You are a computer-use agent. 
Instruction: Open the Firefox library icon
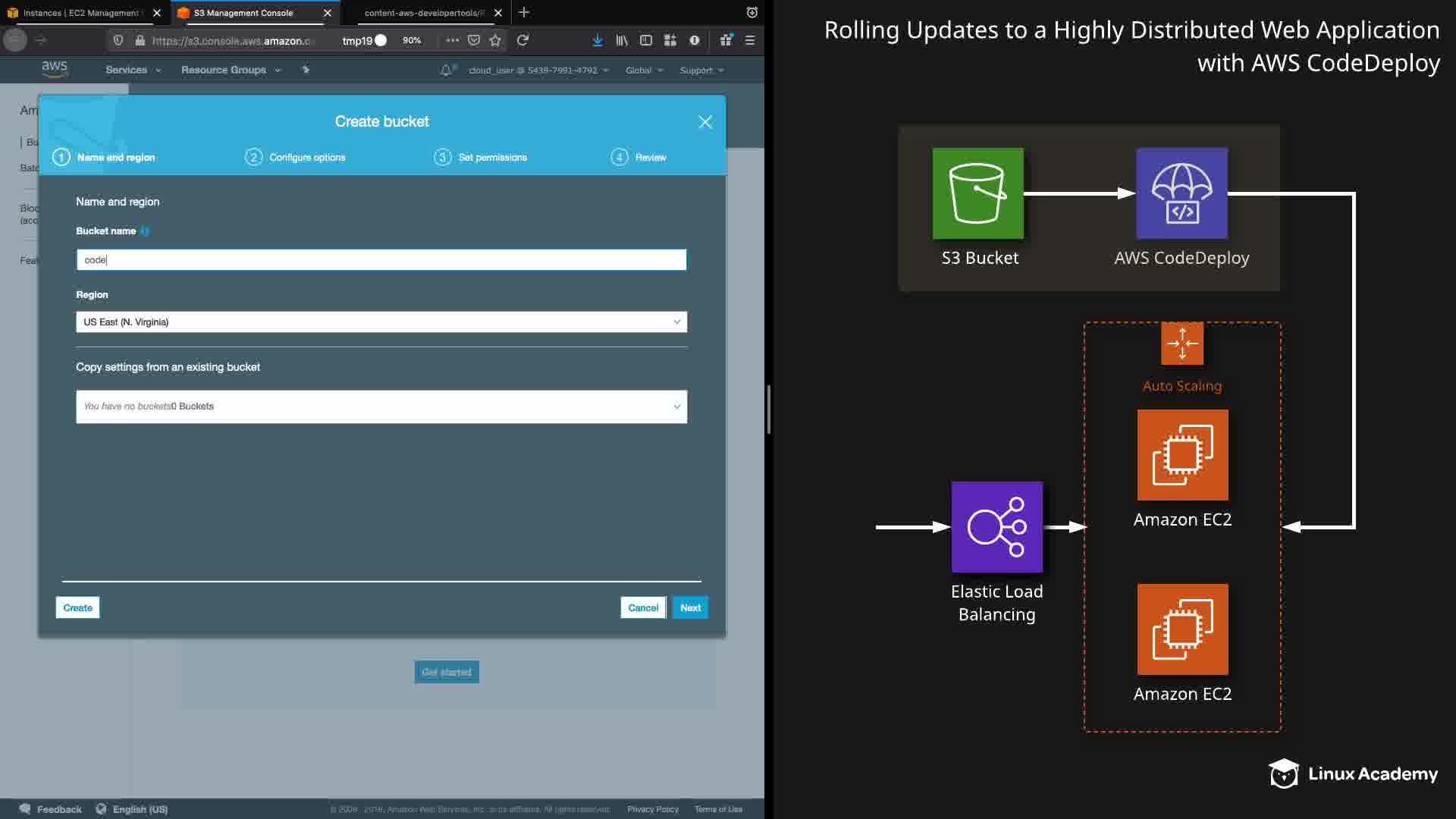pyautogui.click(x=622, y=40)
